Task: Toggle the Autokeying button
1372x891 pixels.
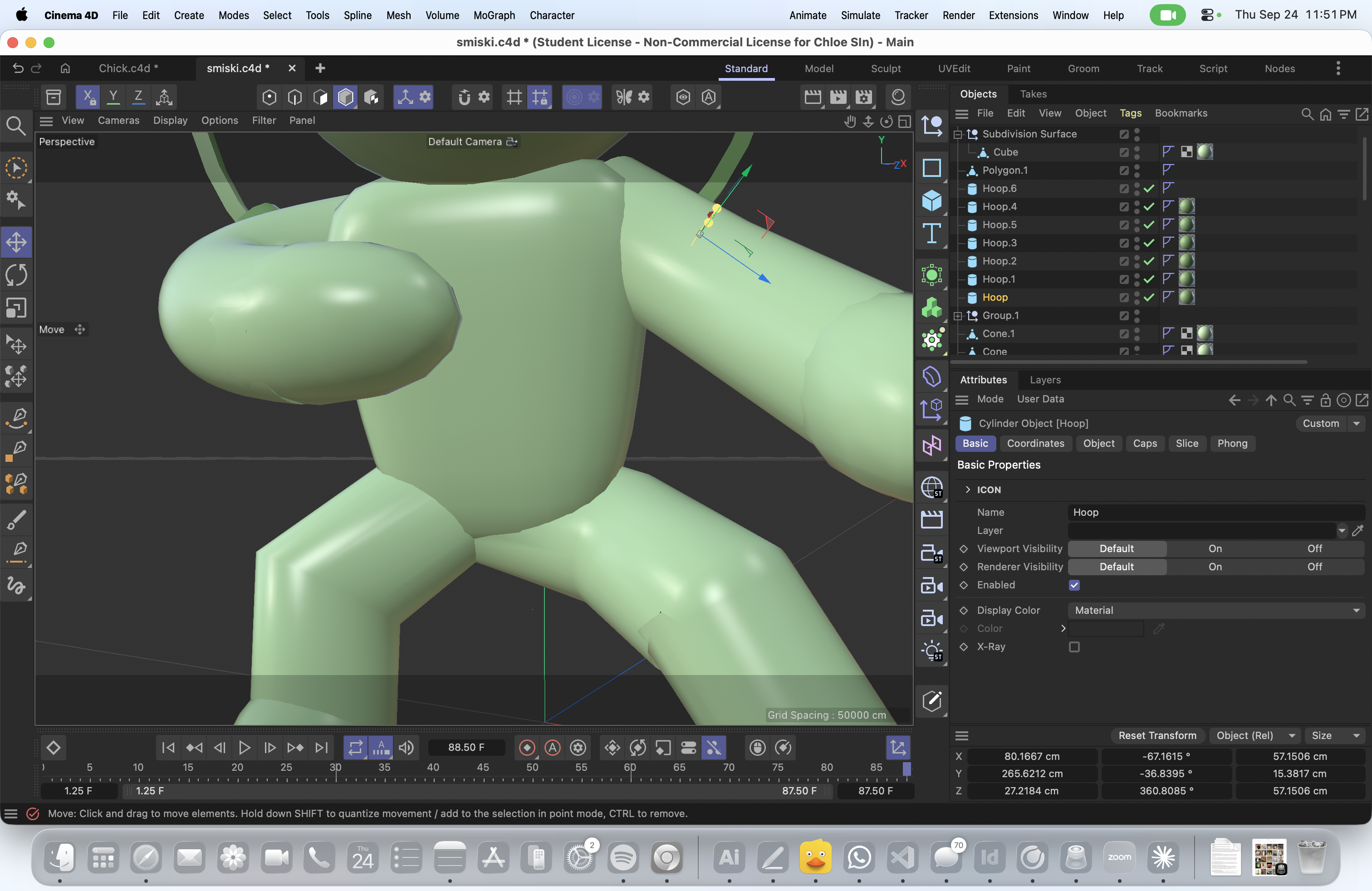Action: 552,748
